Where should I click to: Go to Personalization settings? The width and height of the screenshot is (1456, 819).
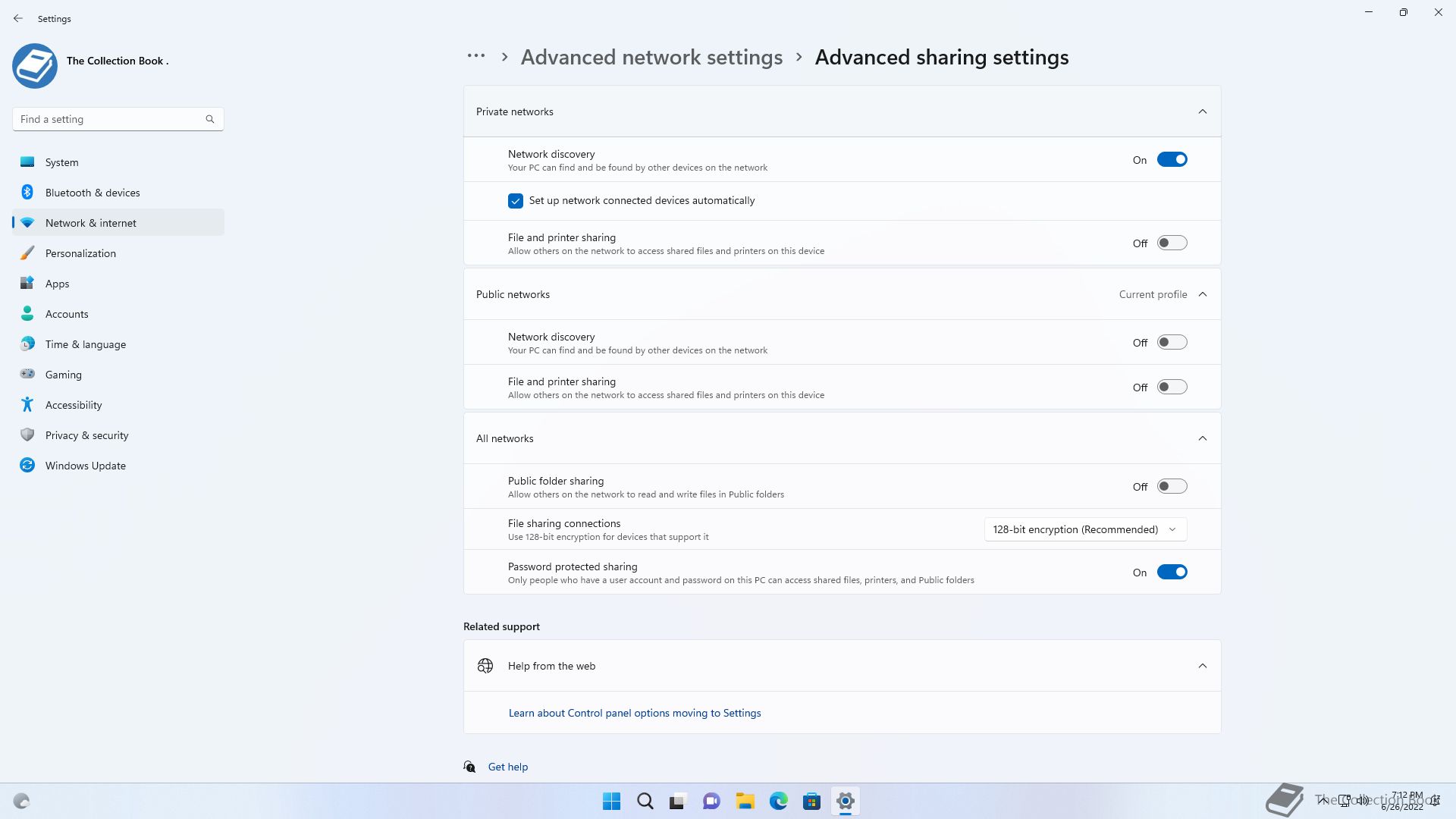point(80,253)
